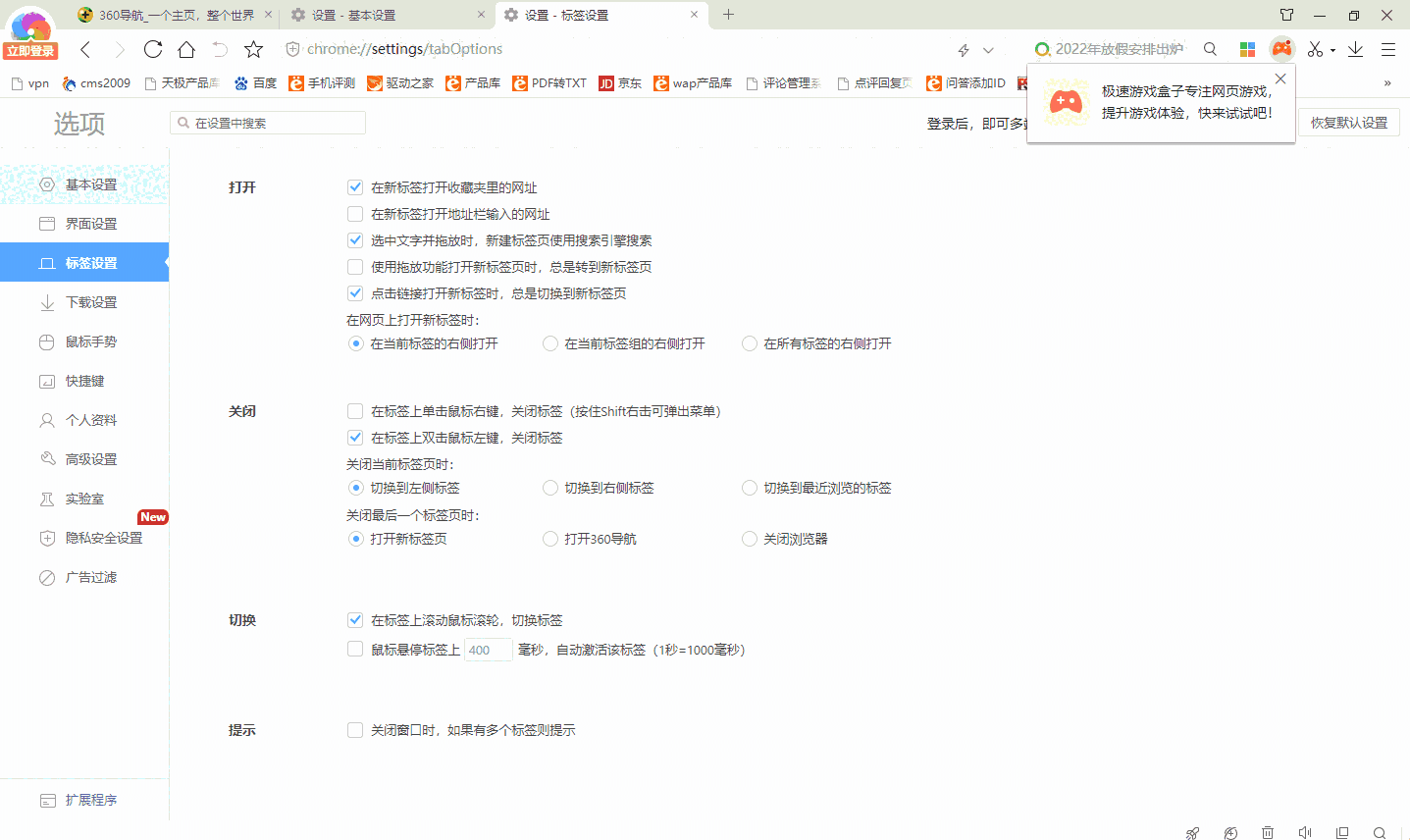This screenshot has height=840, width=1410.
Task: Expand dropdown arrow beside lightning icon
Action: (988, 50)
